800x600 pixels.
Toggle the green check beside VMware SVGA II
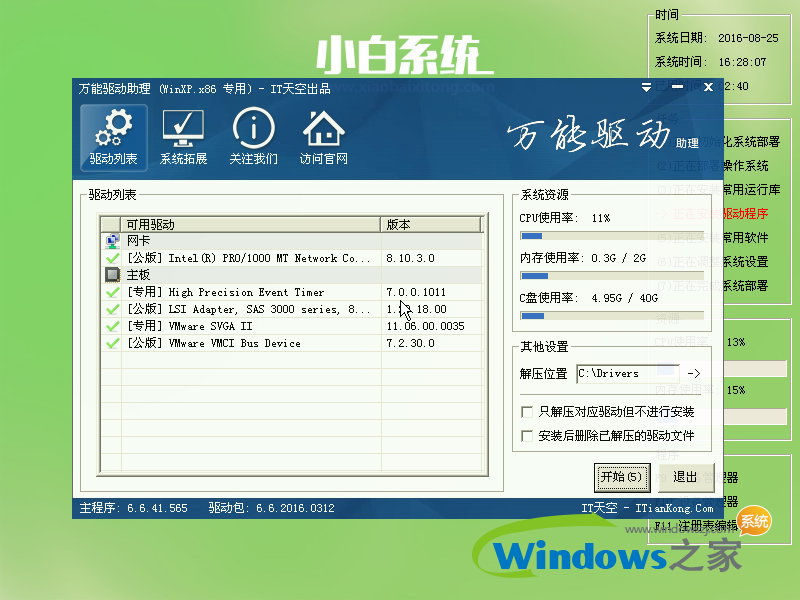112,326
